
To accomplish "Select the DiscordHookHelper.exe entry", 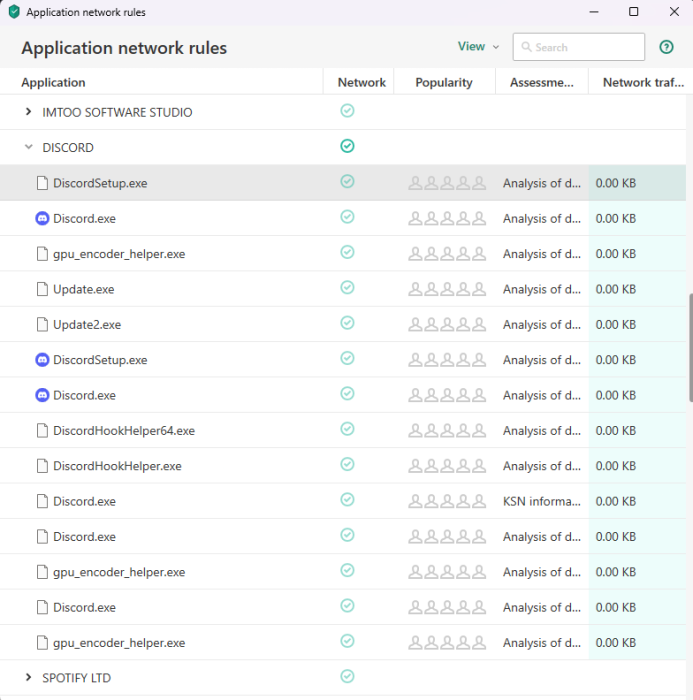I will point(117,466).
